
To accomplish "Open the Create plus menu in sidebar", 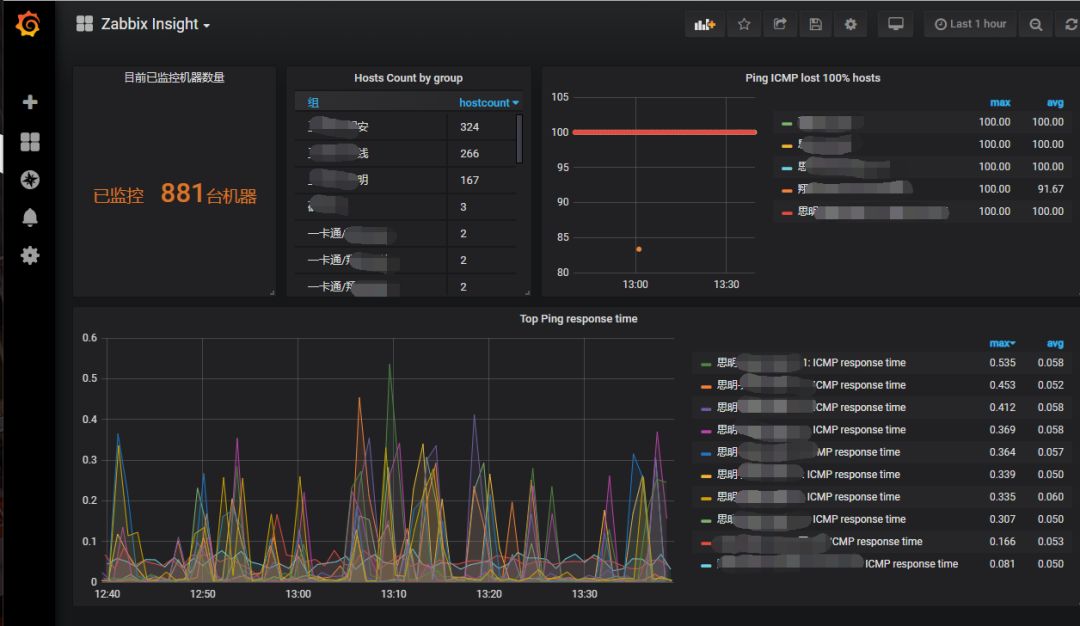I will pyautogui.click(x=30, y=102).
